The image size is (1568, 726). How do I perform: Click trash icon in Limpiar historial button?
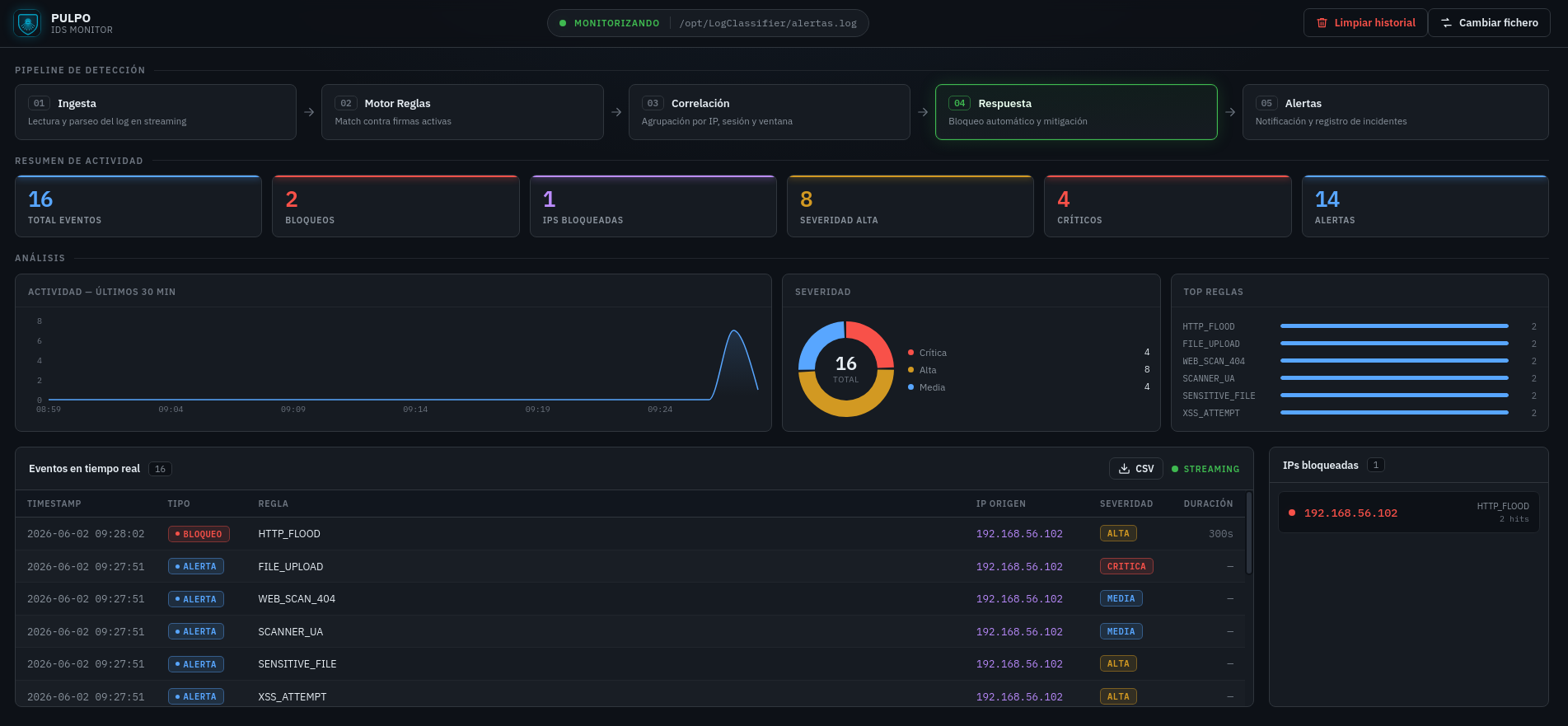1322,23
